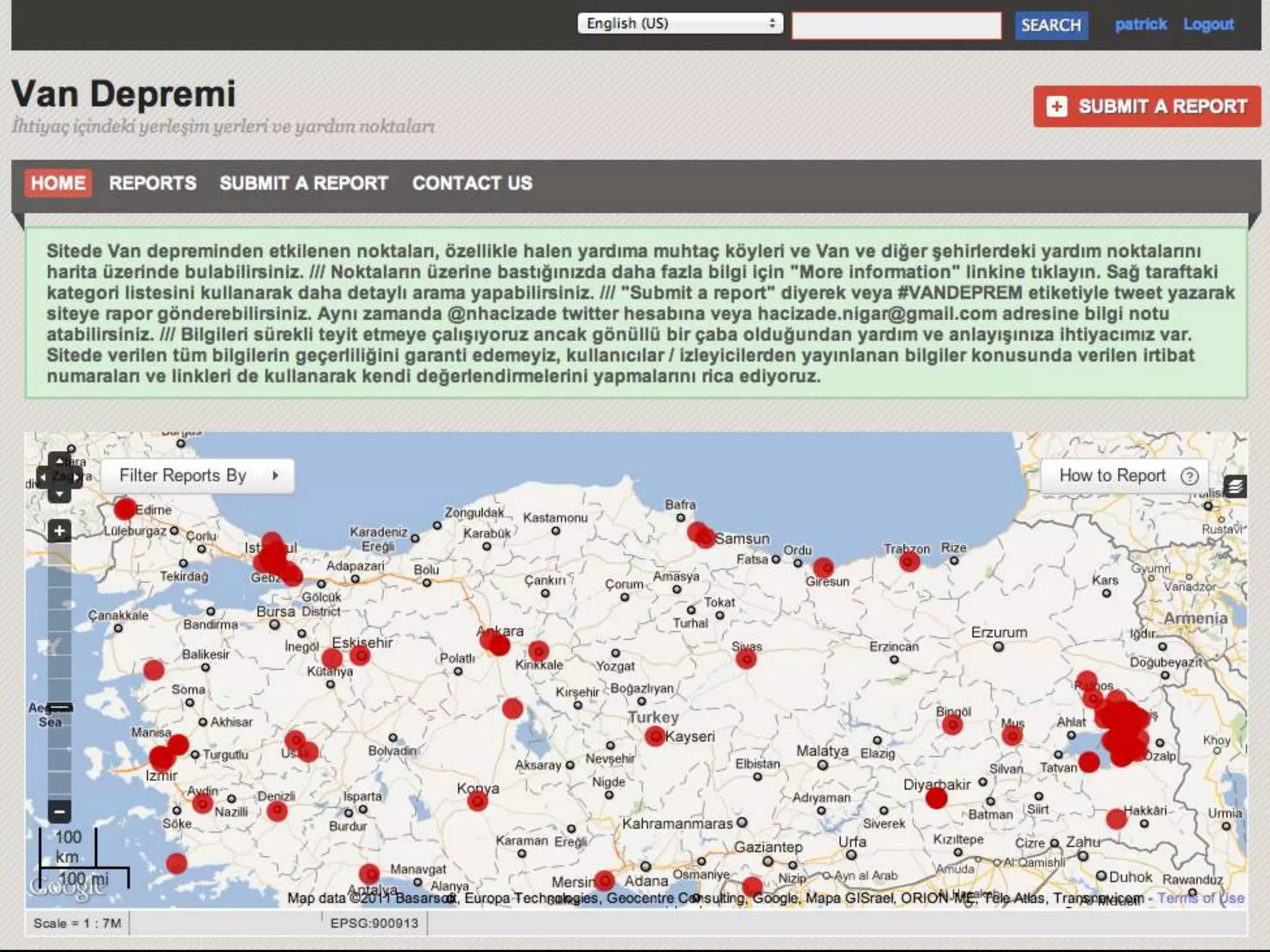Expand the How to Report panel

(x=1112, y=475)
